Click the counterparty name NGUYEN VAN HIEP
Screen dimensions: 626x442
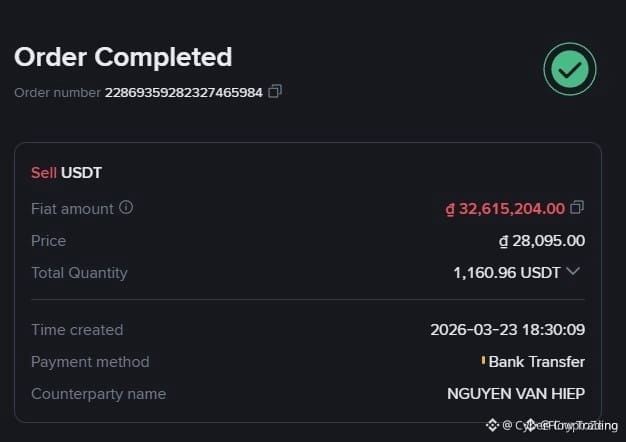click(x=516, y=394)
